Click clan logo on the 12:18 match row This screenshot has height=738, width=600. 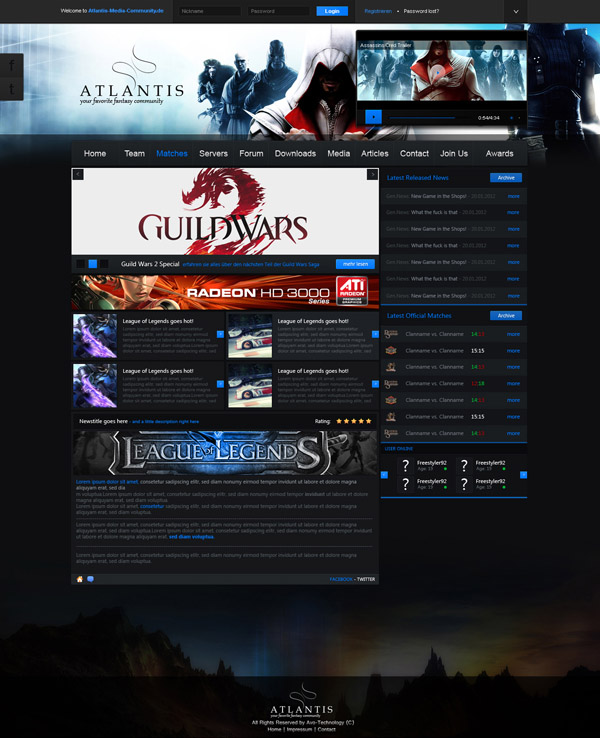pos(391,384)
